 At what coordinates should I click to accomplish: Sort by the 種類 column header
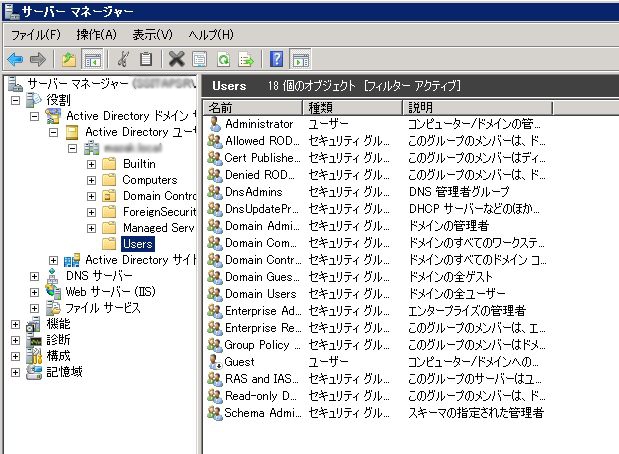(x=353, y=107)
